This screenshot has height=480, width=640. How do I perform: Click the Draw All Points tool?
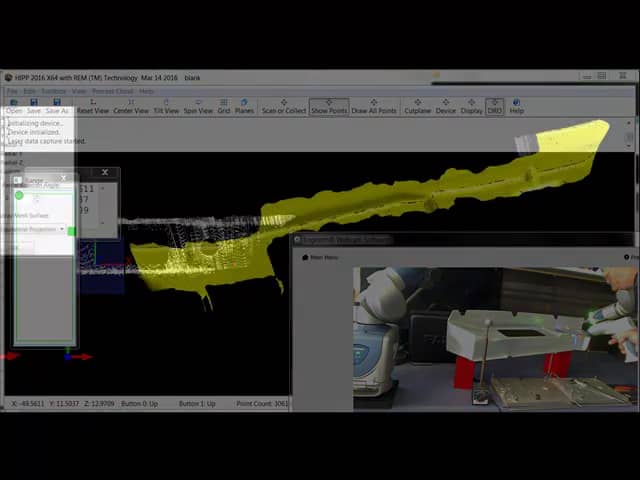click(374, 106)
